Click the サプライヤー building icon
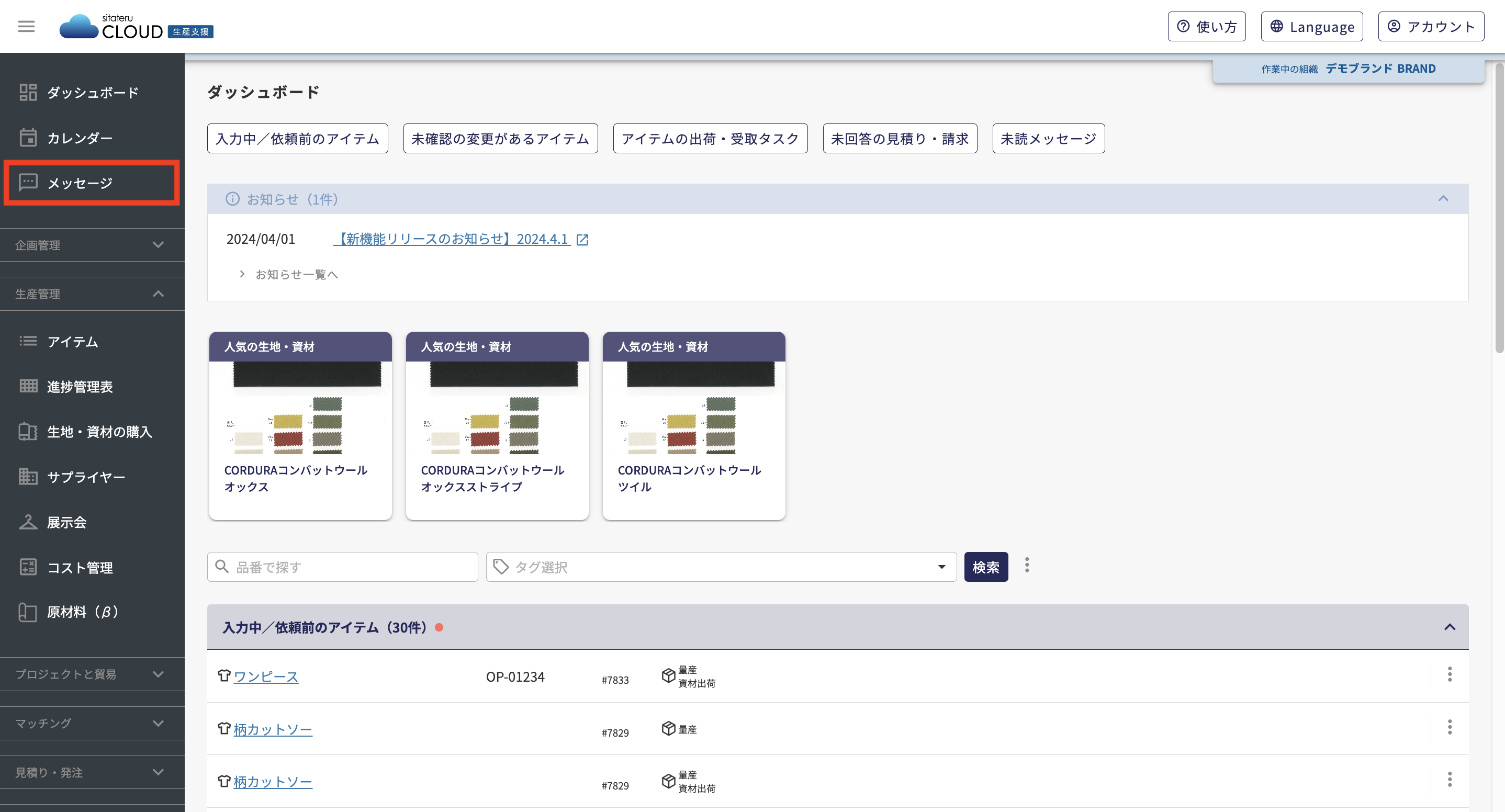 [x=27, y=477]
